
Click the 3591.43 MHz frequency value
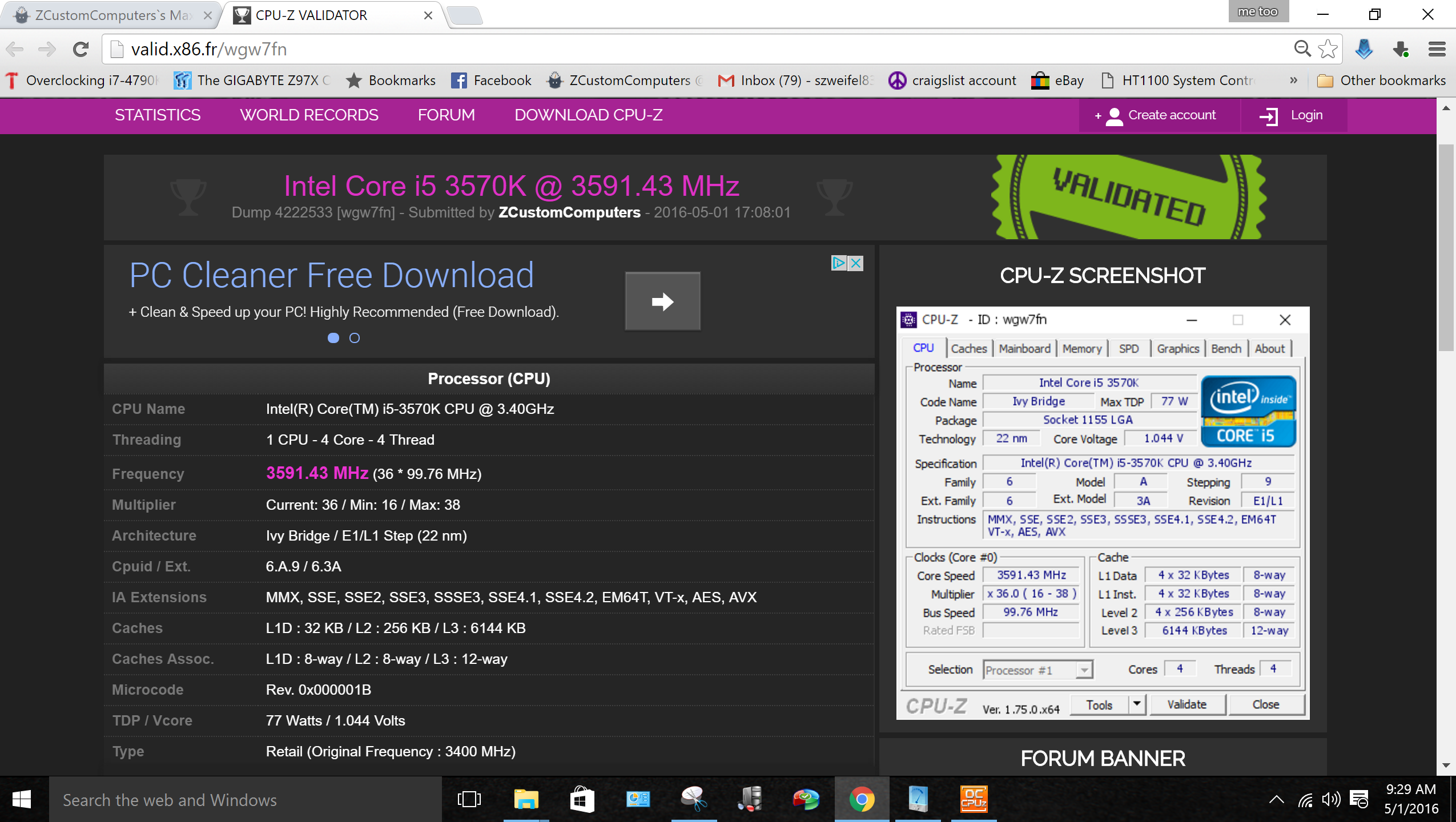(x=317, y=473)
